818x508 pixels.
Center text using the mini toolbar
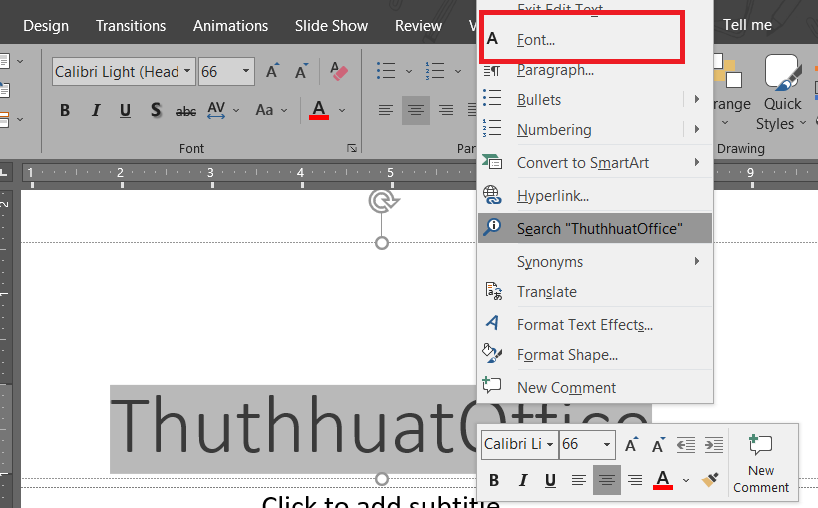pos(607,480)
